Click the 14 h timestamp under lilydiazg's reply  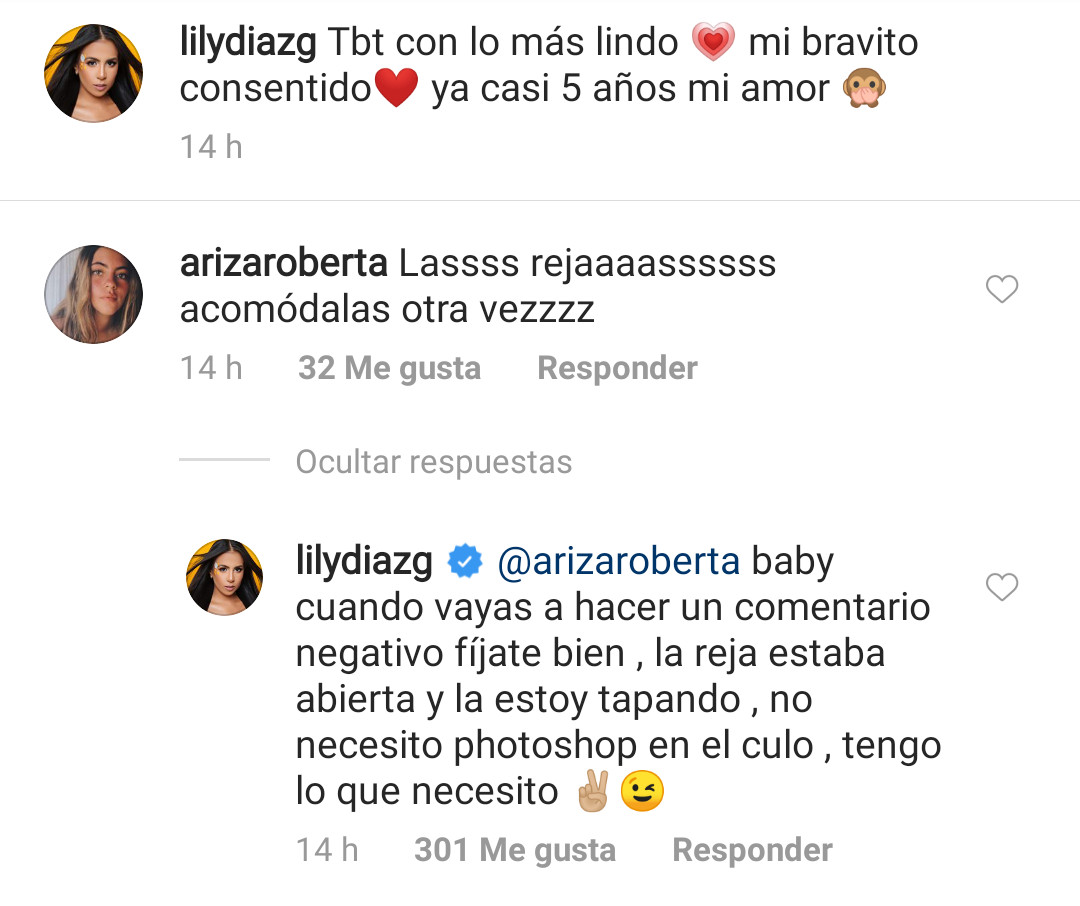[327, 850]
